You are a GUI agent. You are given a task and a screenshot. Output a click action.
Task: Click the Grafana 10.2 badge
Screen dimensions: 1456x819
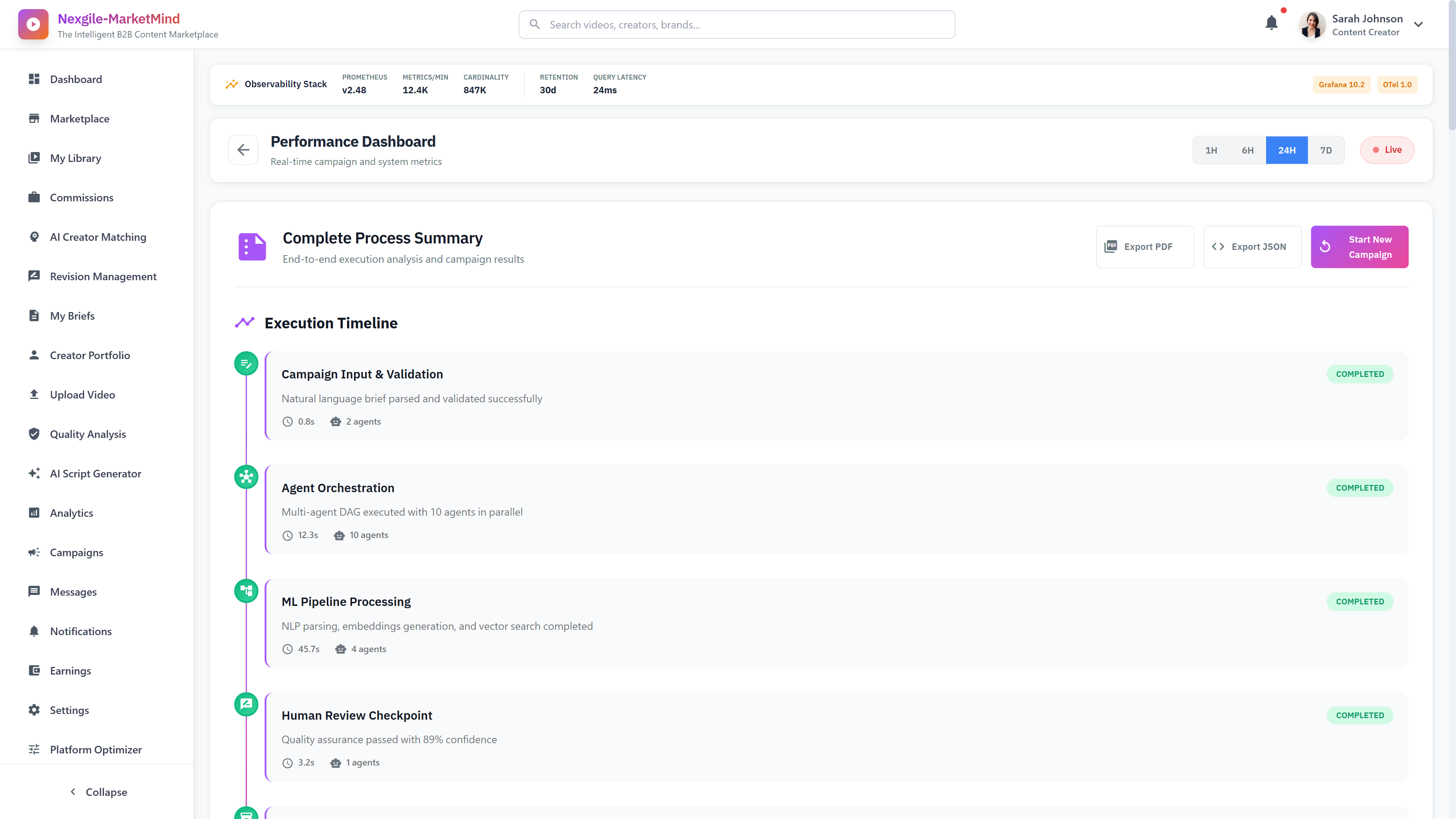(x=1341, y=84)
